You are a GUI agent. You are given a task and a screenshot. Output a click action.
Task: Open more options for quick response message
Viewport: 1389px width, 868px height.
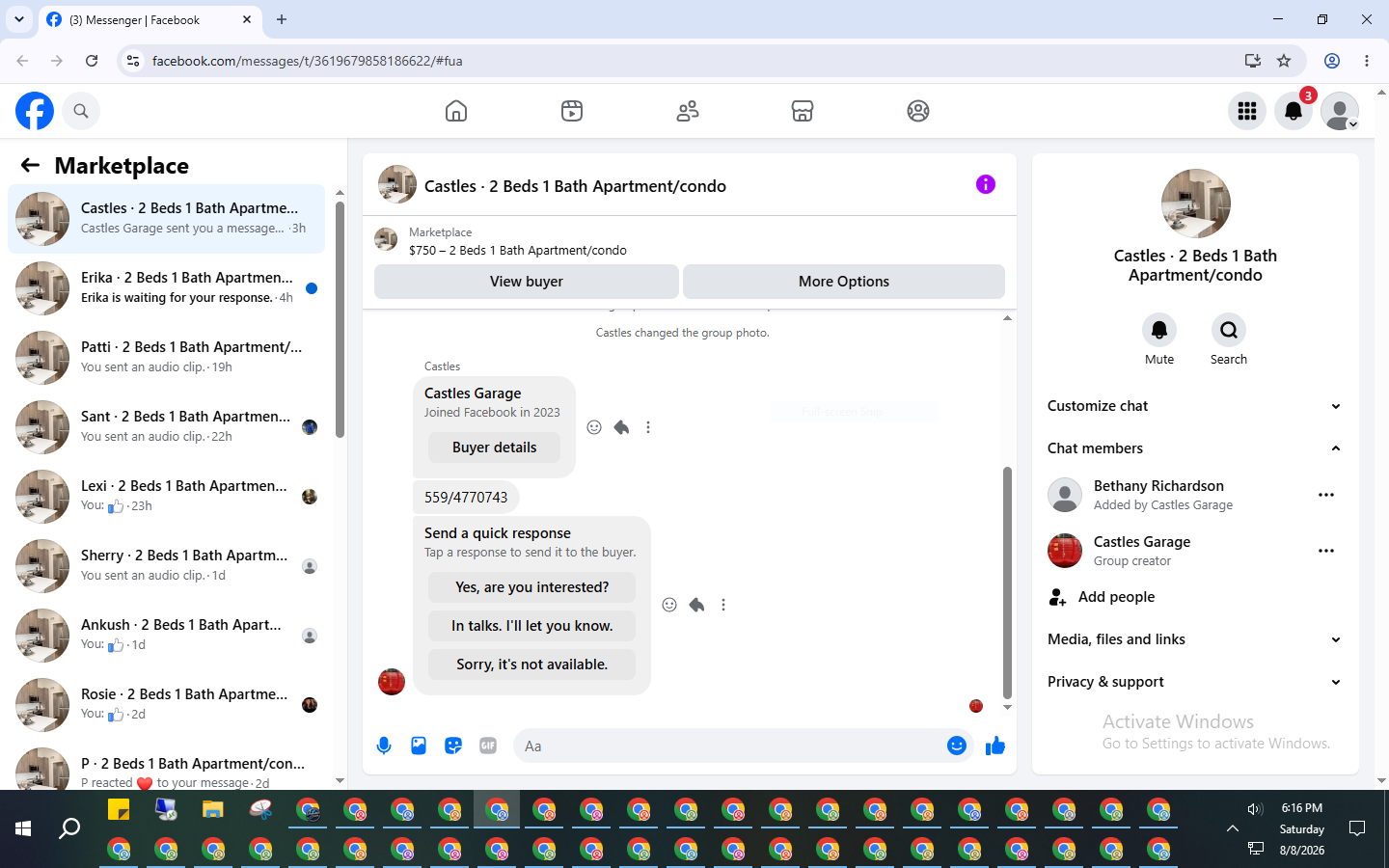pos(723,605)
